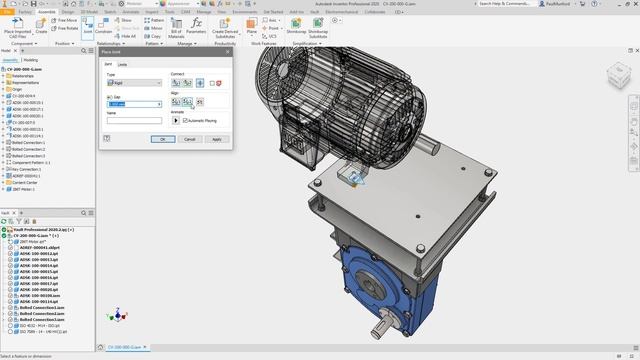
Task: Click status circle beside Bolted Connection1.iam in Vault
Action: tap(11, 307)
